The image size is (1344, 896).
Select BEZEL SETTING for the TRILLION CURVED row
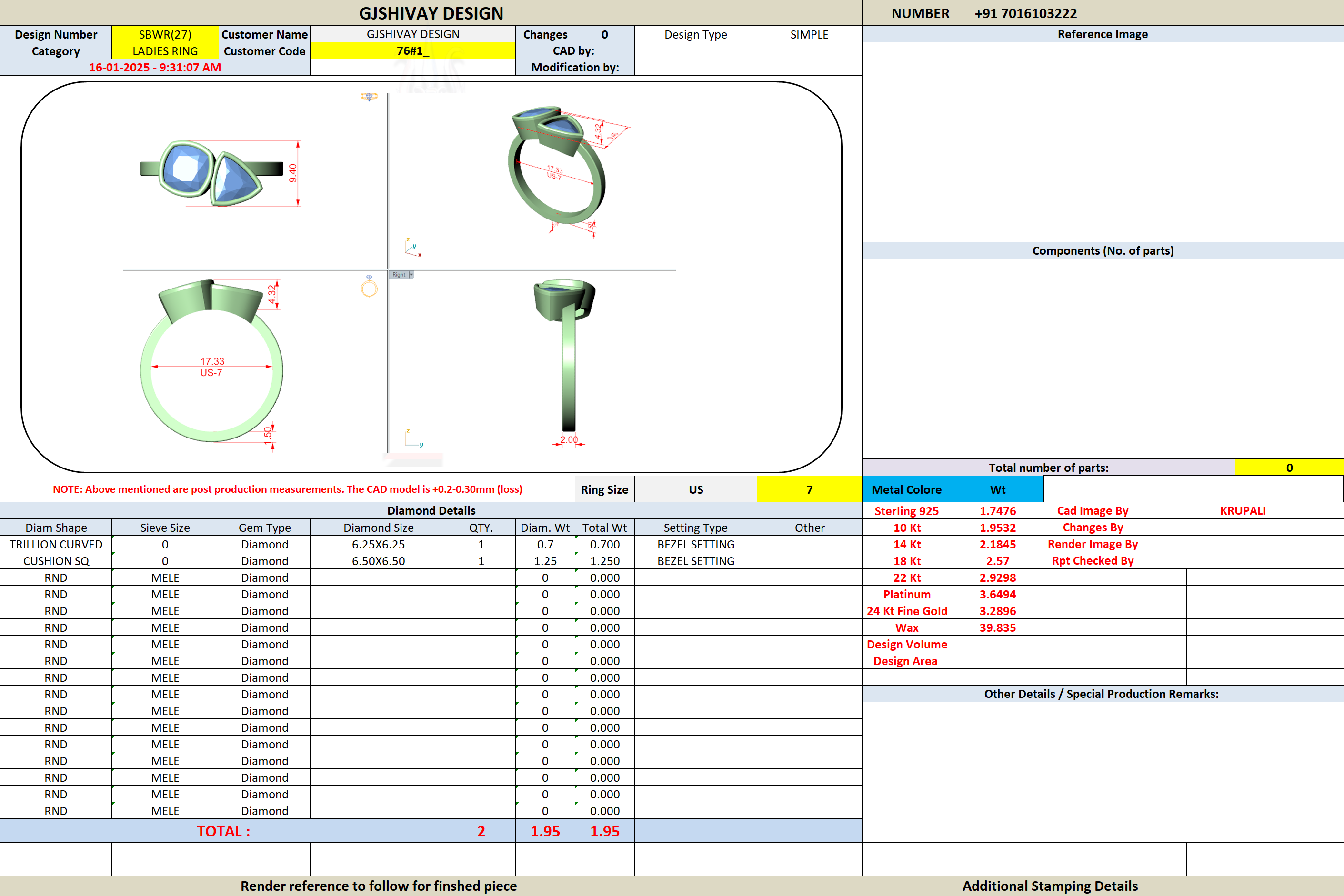(x=696, y=544)
